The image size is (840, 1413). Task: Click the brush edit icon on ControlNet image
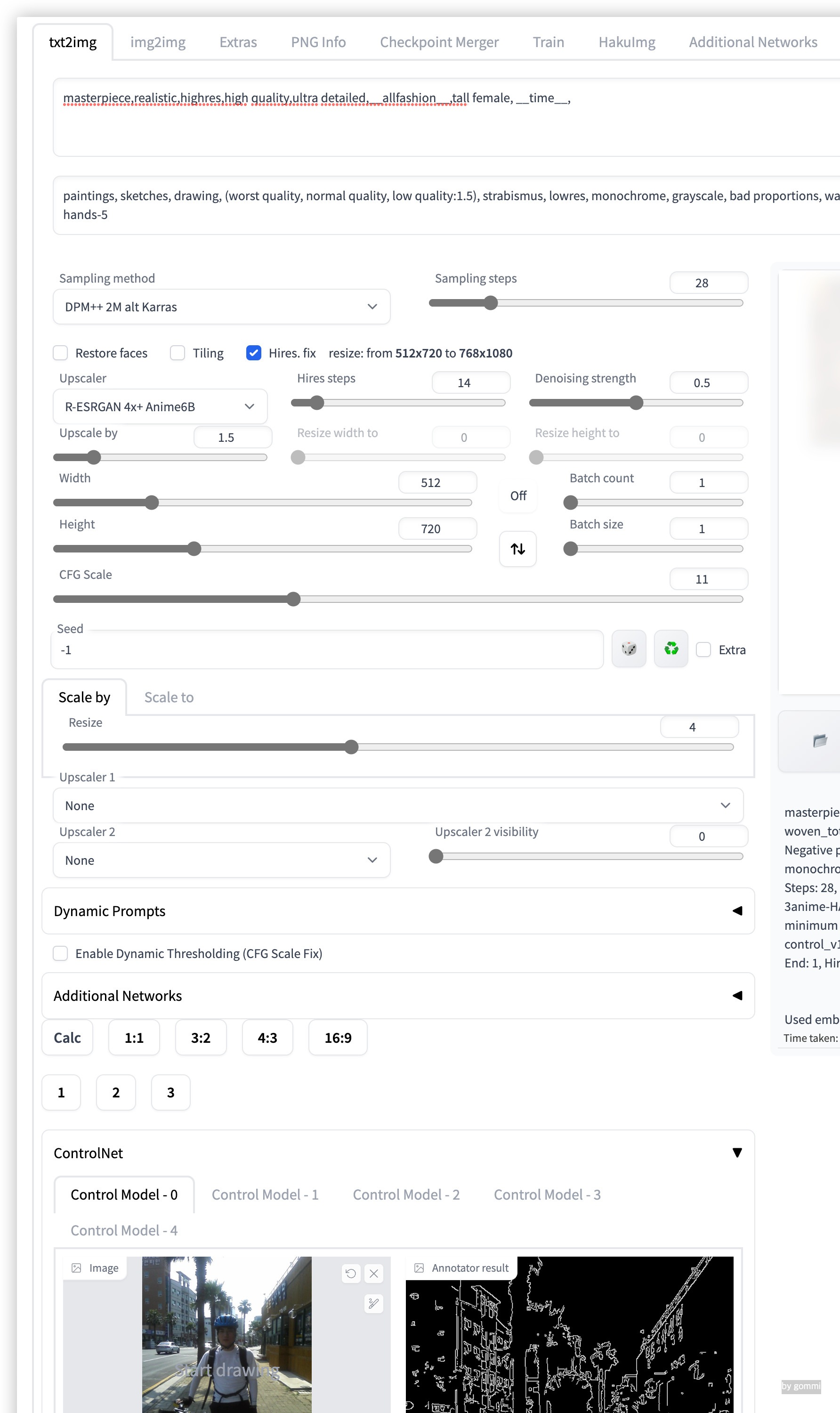[x=374, y=1304]
